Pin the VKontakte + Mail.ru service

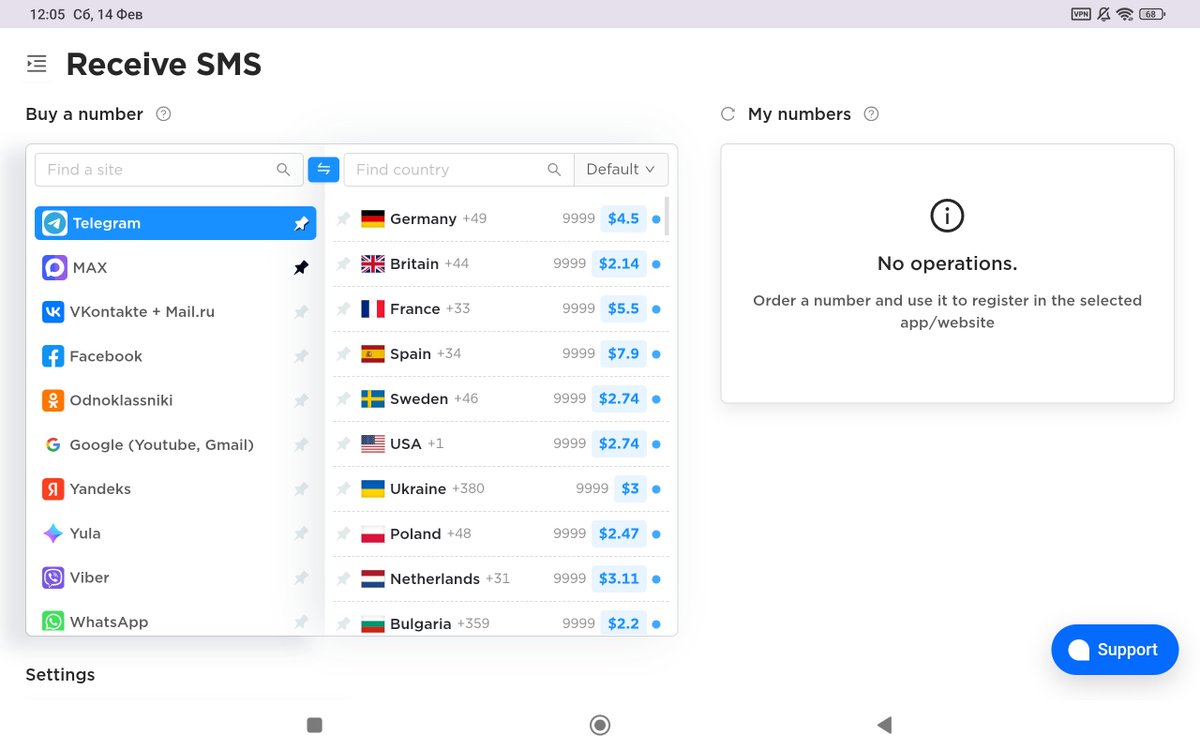click(301, 312)
